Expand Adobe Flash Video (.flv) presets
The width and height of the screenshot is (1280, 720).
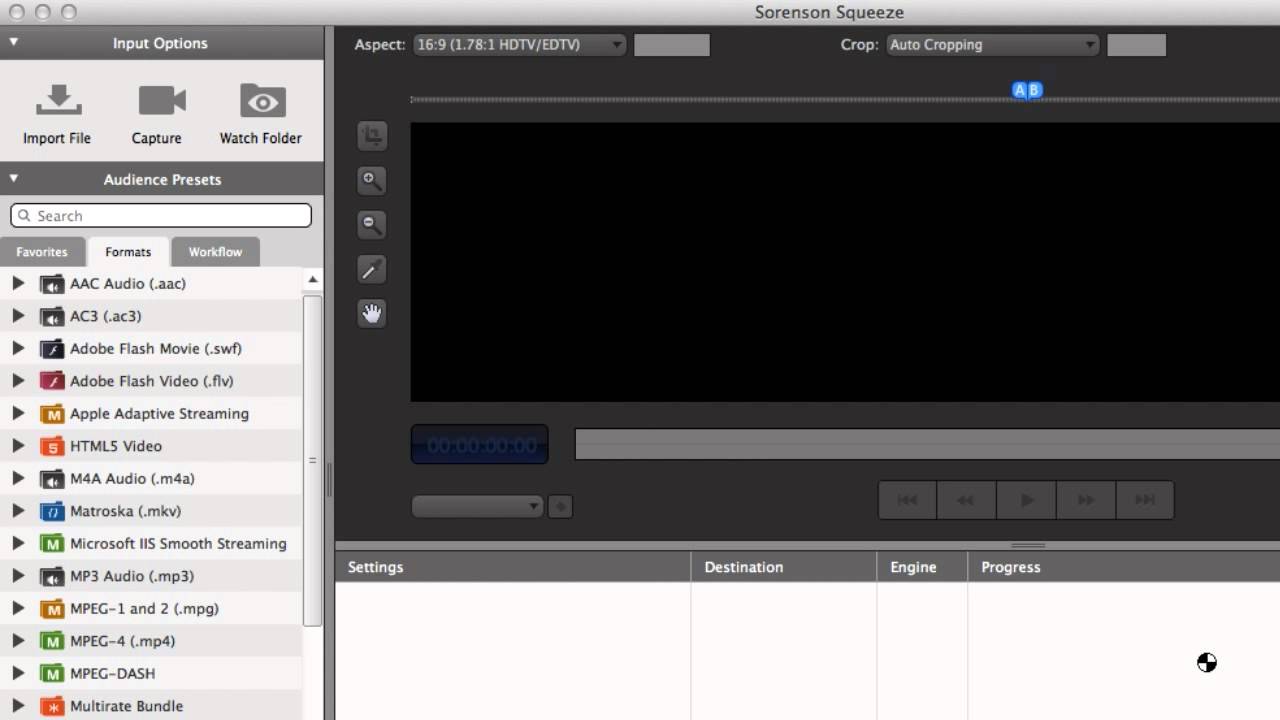[x=18, y=381]
